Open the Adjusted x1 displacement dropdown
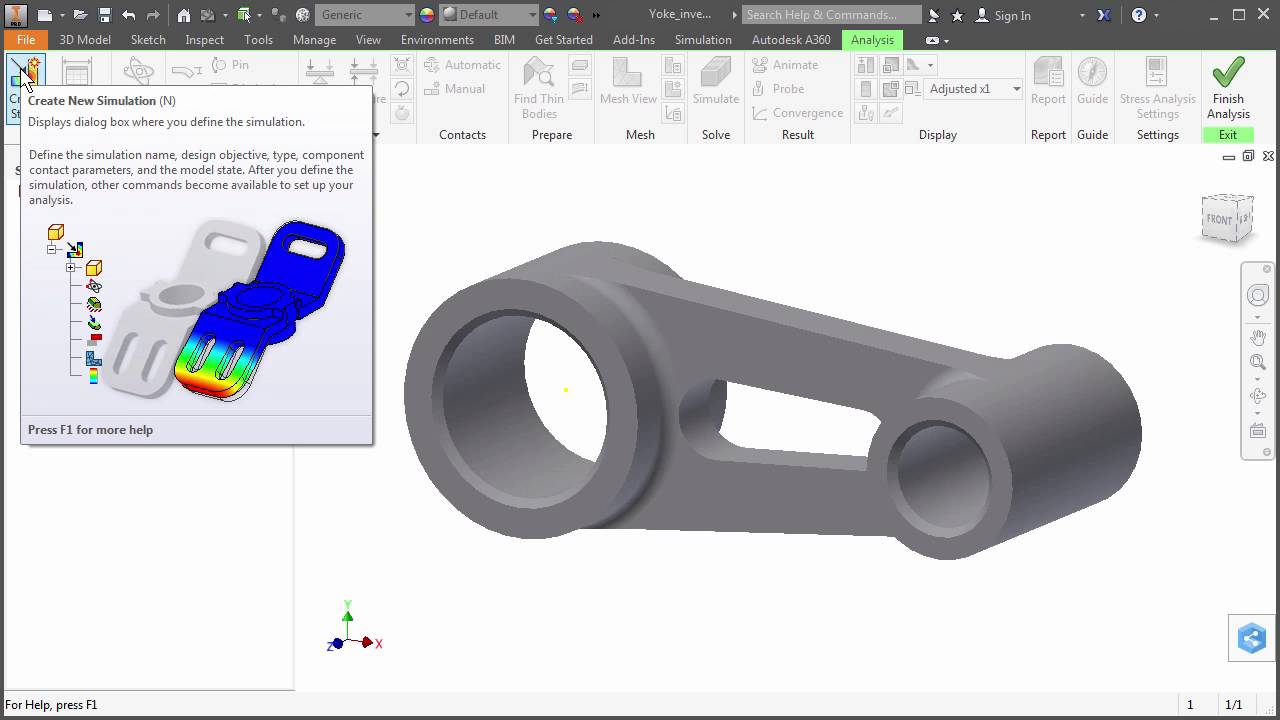The width and height of the screenshot is (1280, 720). point(973,88)
